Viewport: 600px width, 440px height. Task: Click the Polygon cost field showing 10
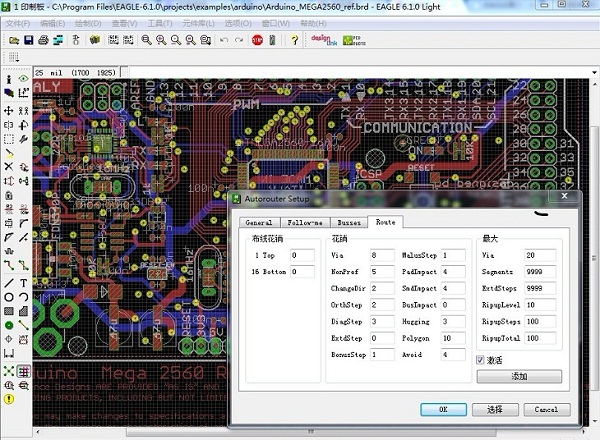pos(453,338)
